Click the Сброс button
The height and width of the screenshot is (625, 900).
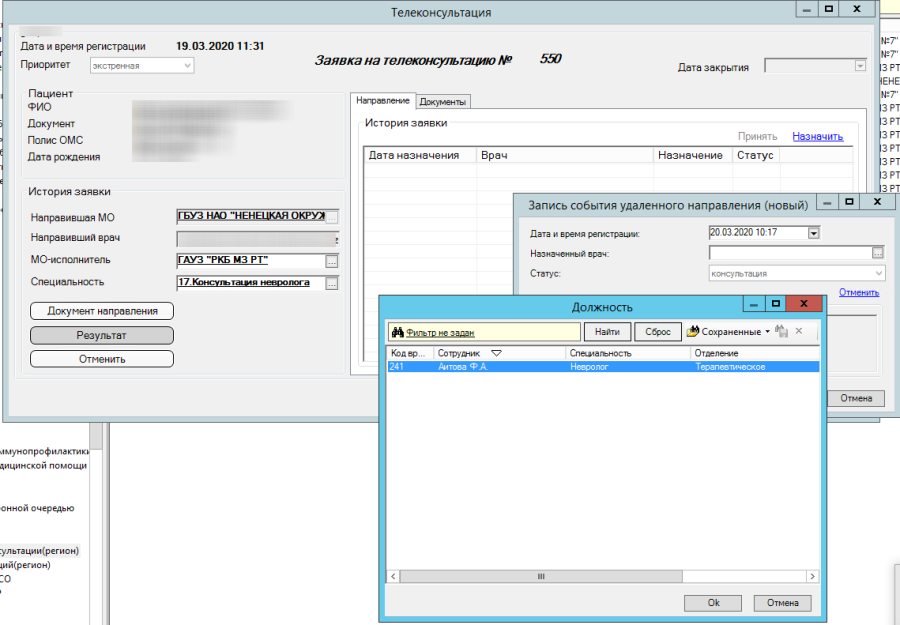pos(658,332)
